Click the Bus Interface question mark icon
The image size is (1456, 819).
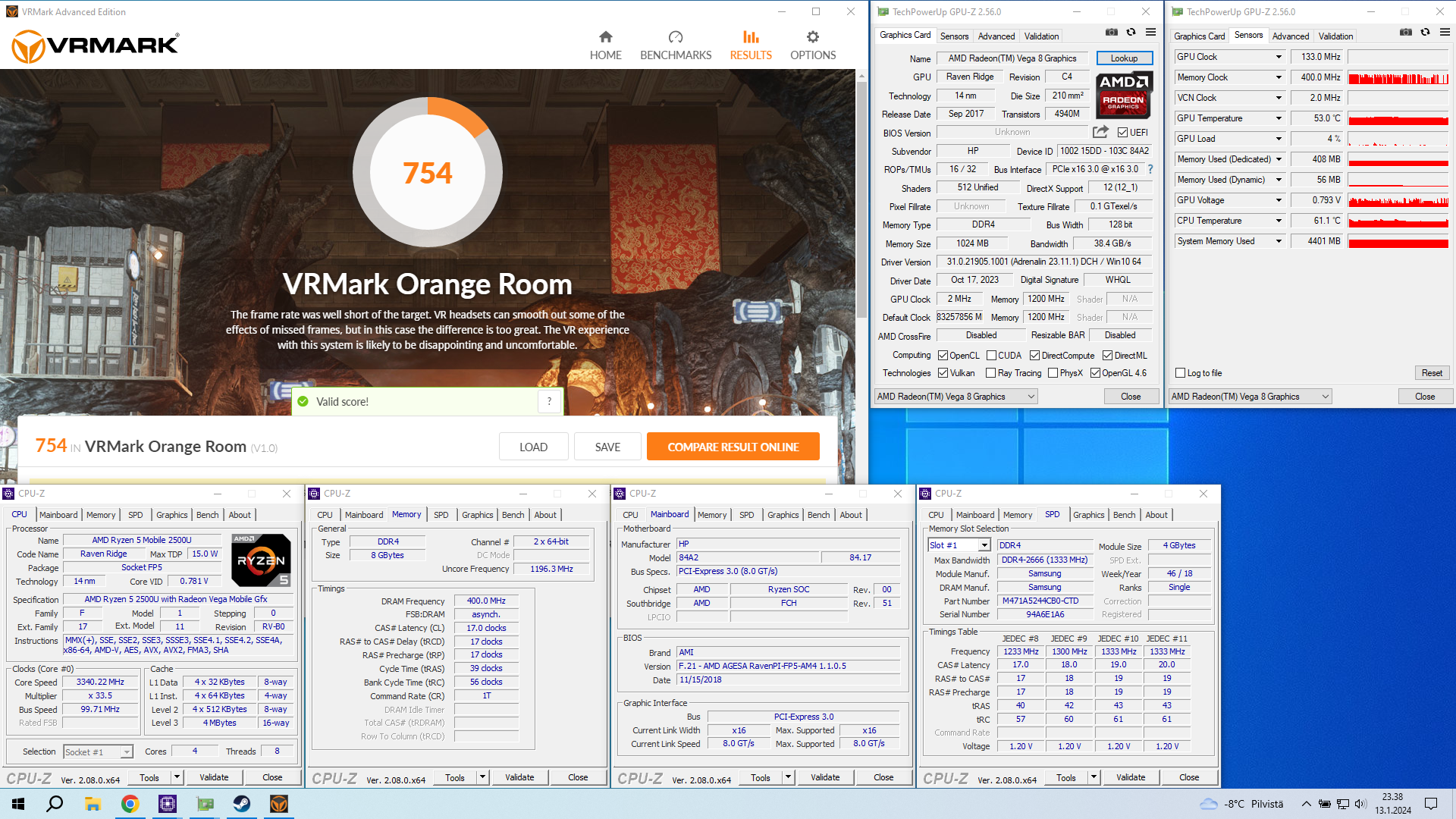(x=1150, y=169)
